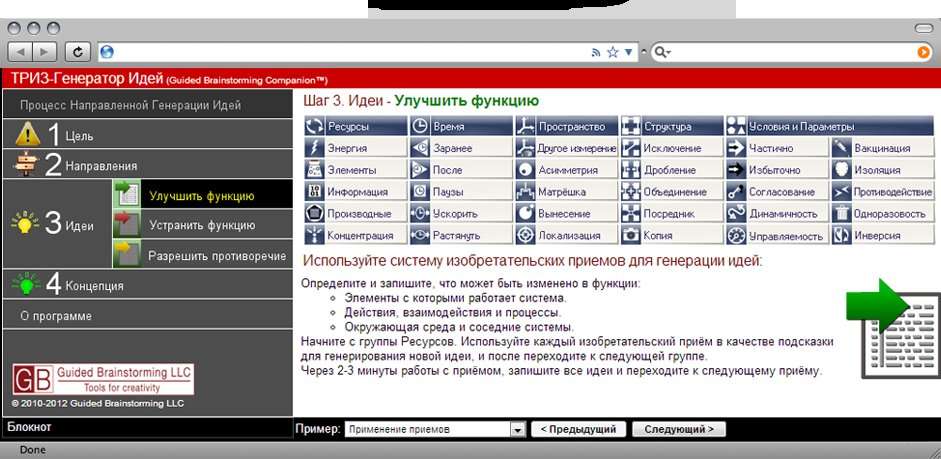Click Процесс Направленной Генерации Идей header
The image size is (941, 459).
pos(148,105)
